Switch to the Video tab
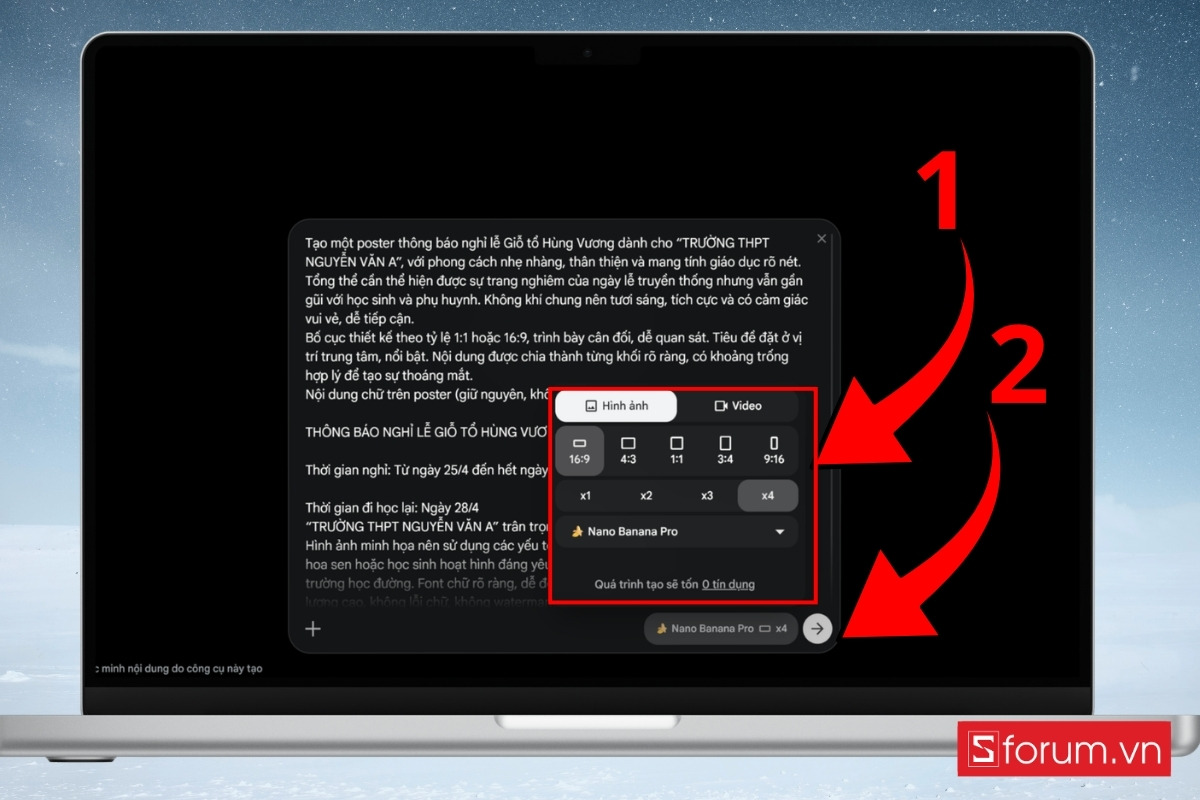1200x800 pixels. click(737, 406)
